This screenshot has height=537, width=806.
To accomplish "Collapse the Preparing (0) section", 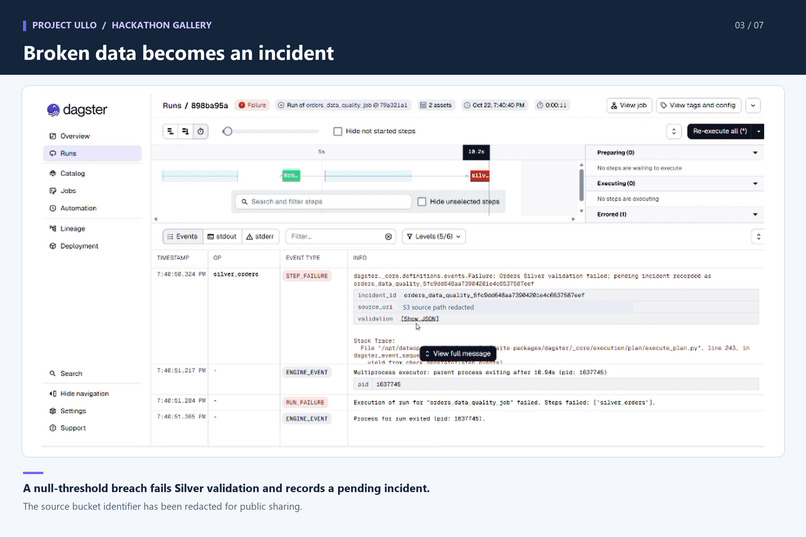I will (x=755, y=153).
